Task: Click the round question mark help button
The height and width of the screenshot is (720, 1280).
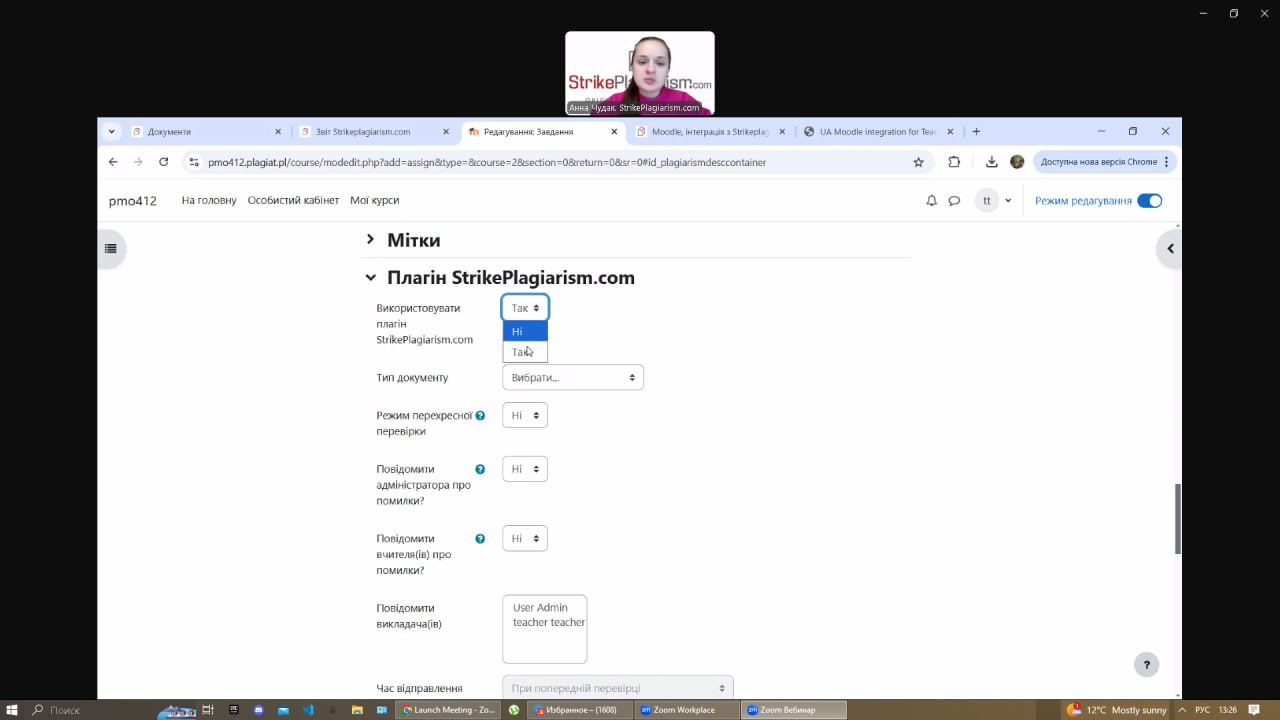Action: (x=1146, y=664)
